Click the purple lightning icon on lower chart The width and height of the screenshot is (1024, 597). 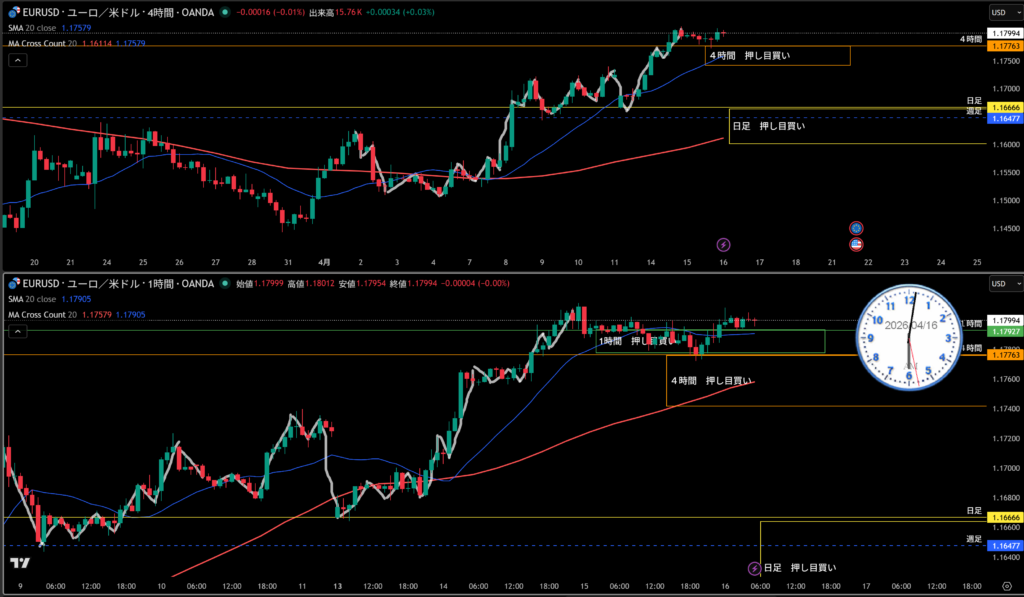point(754,568)
